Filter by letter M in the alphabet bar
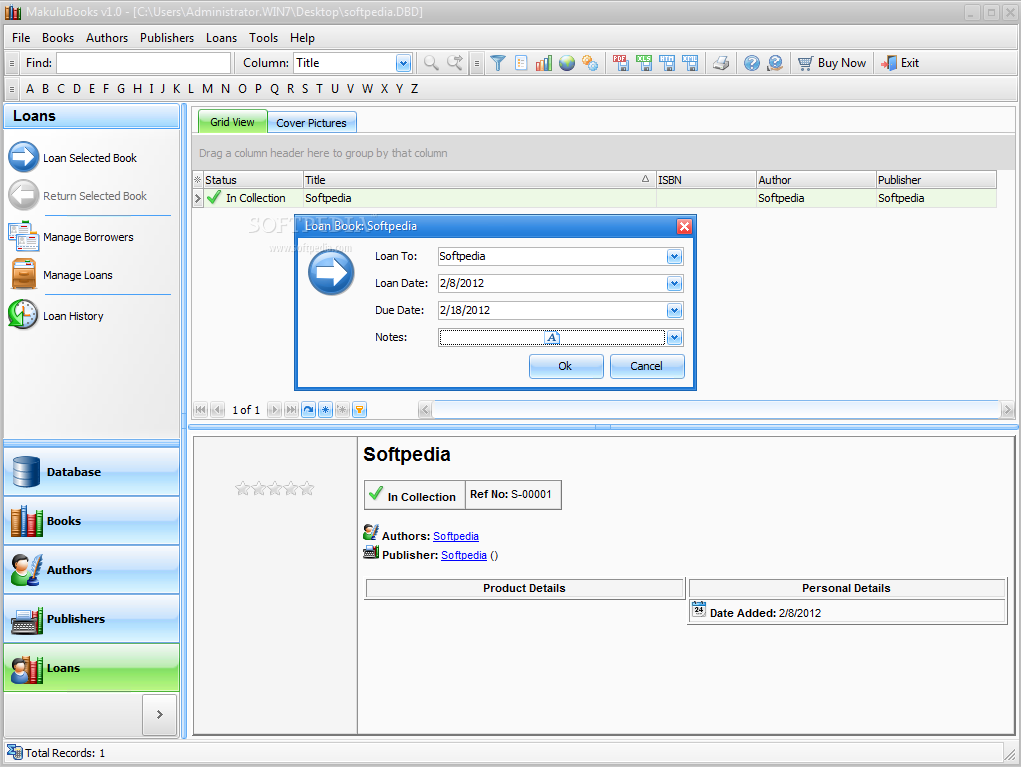 pos(207,89)
